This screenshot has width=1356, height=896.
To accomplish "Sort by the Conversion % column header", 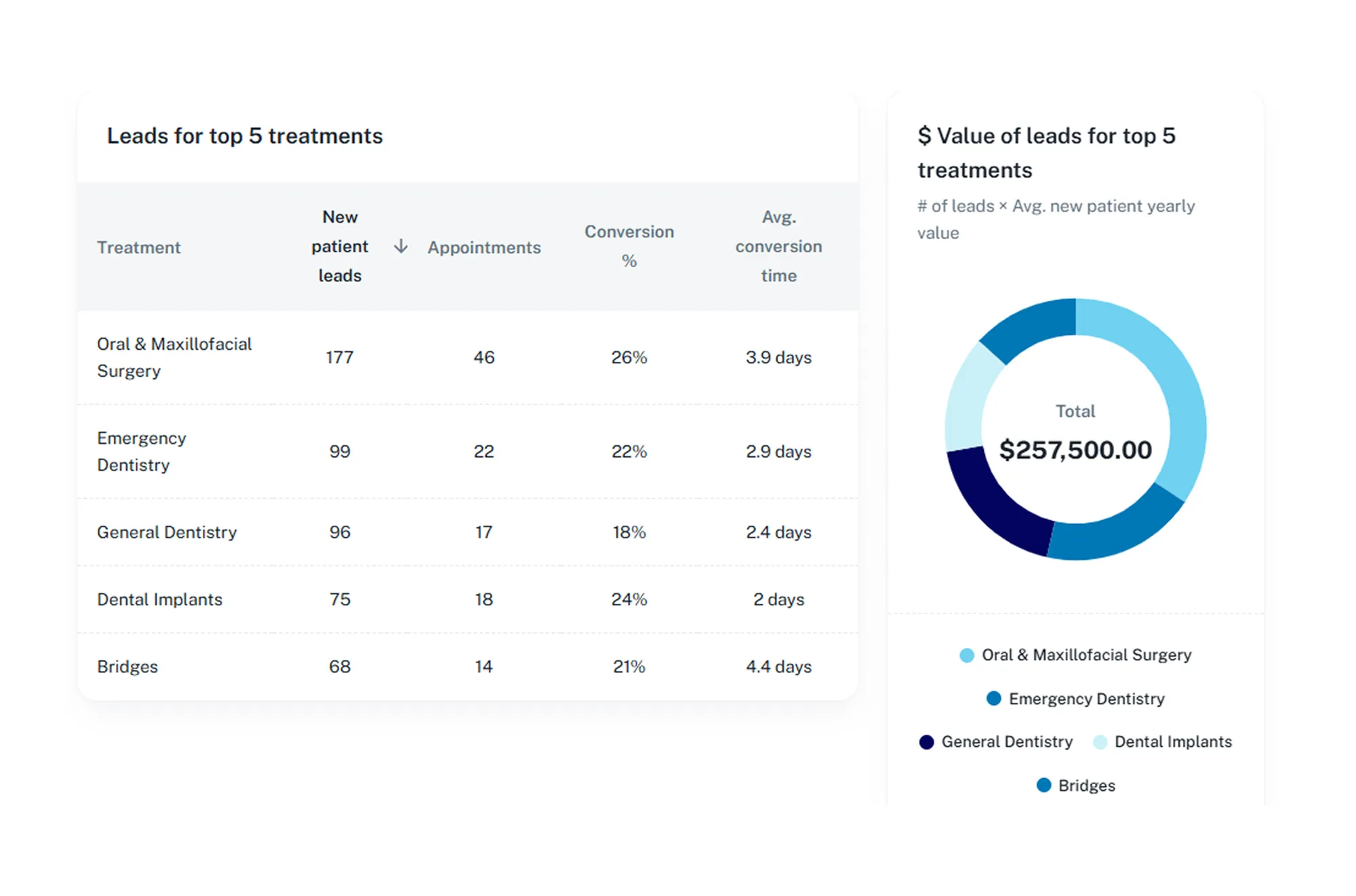I will click(629, 246).
